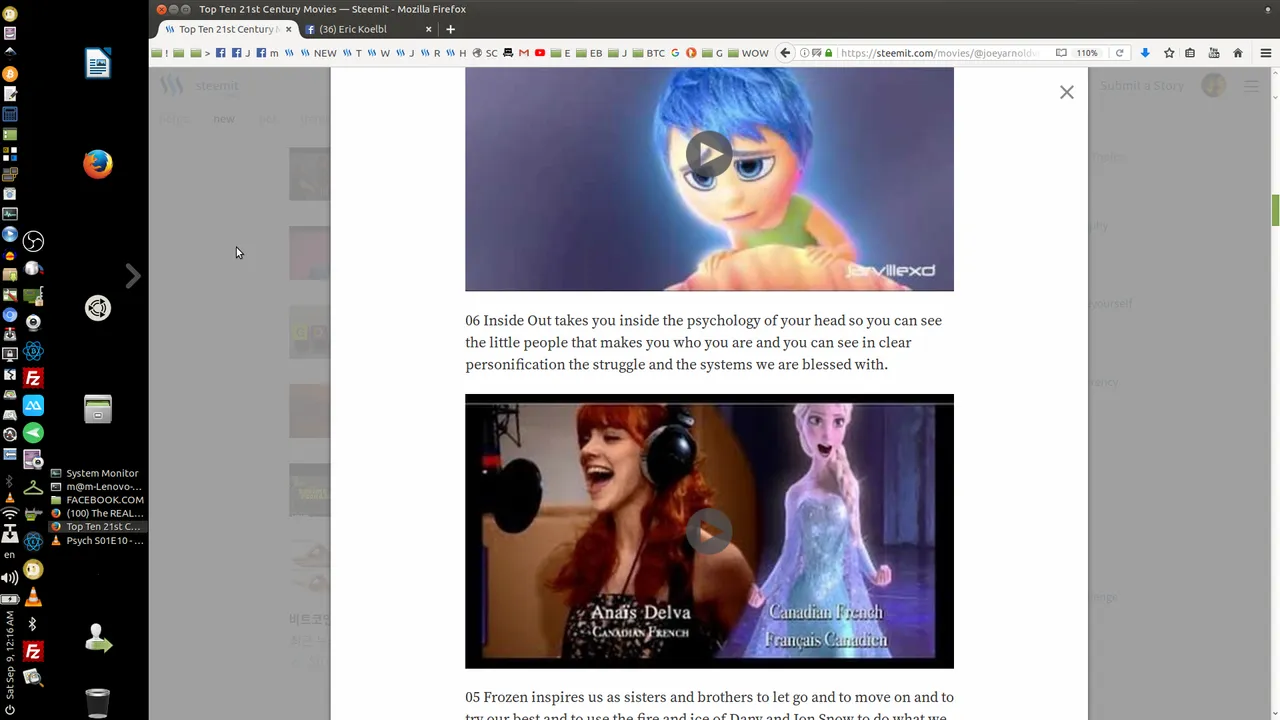This screenshot has width=1280, height=720.
Task: Open the Telegram icon in the panel
Action: click(33, 433)
